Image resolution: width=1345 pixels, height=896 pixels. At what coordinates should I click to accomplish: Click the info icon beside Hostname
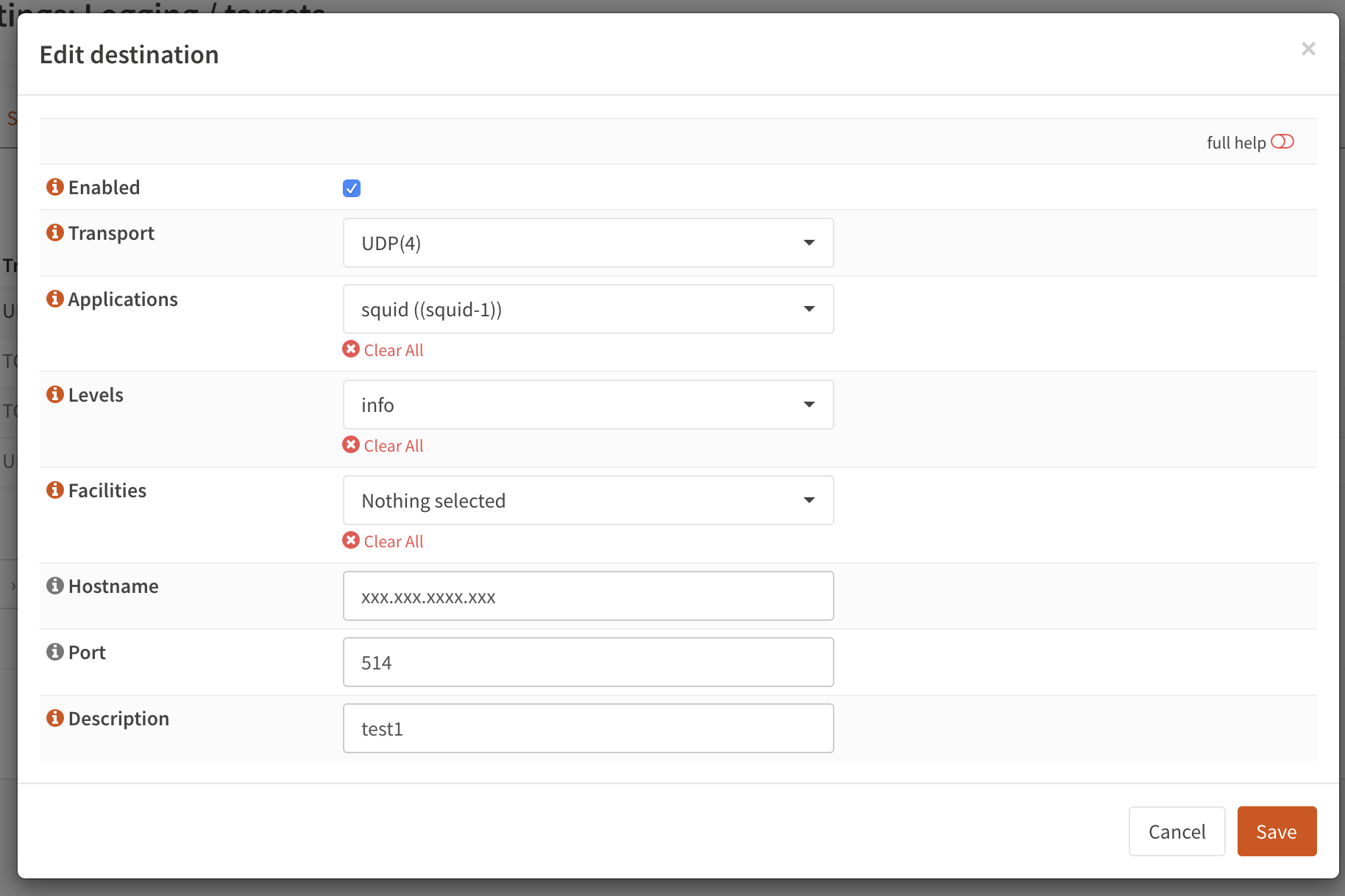tap(55, 586)
